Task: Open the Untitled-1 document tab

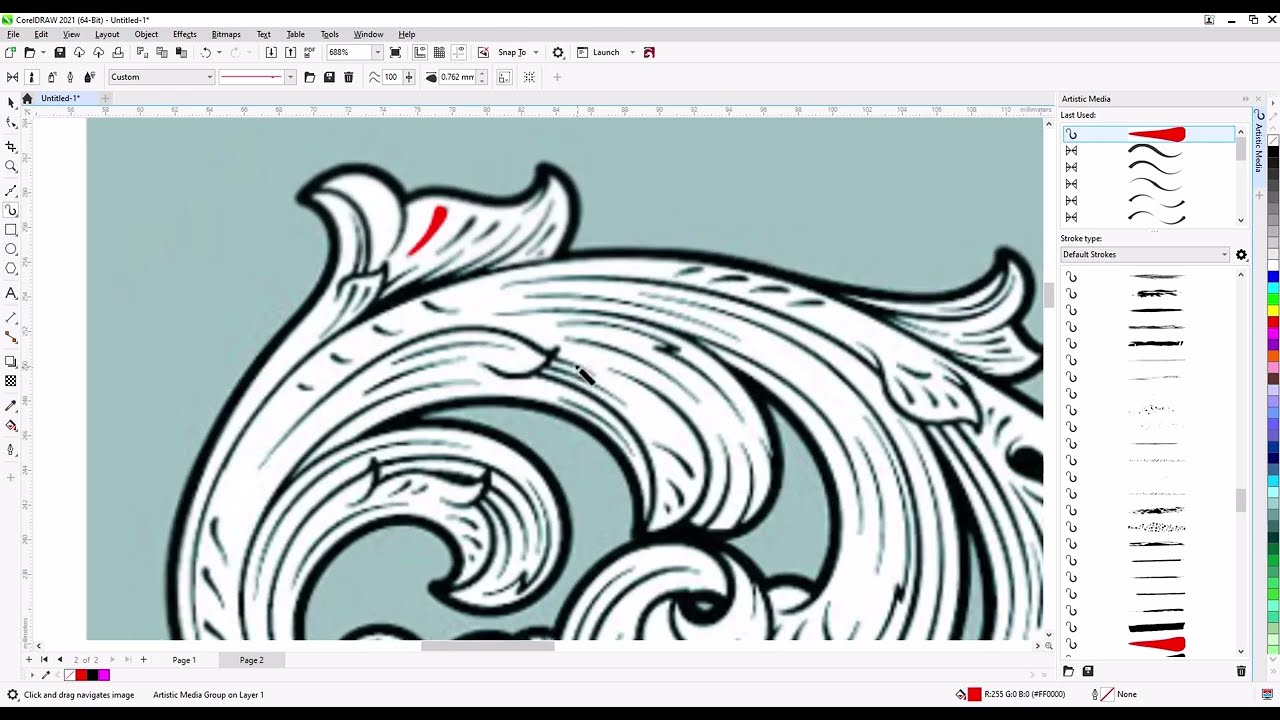Action: point(60,98)
